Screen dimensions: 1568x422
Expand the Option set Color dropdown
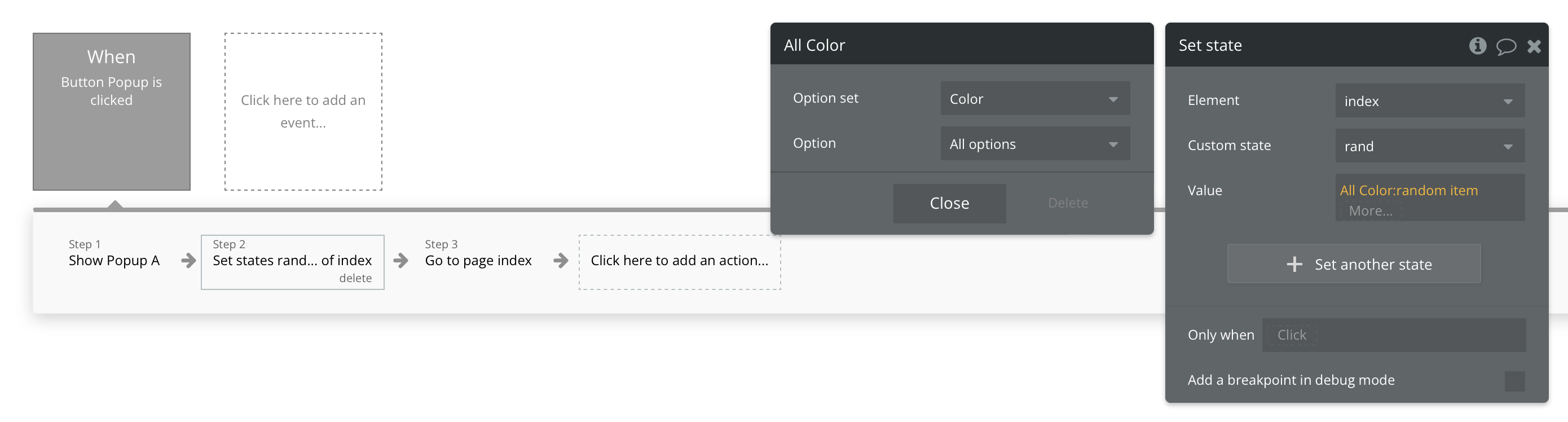pos(1035,99)
